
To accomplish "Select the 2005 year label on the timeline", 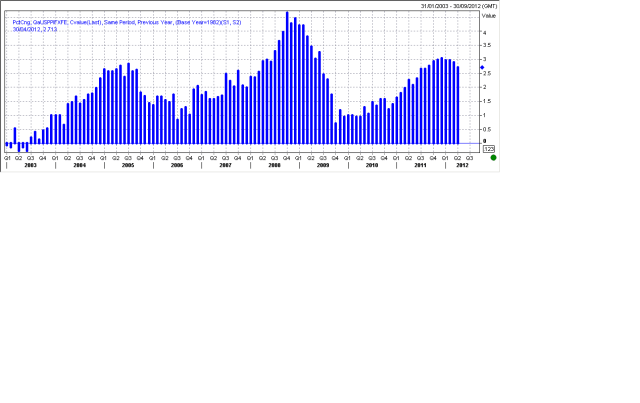I will (x=128, y=165).
